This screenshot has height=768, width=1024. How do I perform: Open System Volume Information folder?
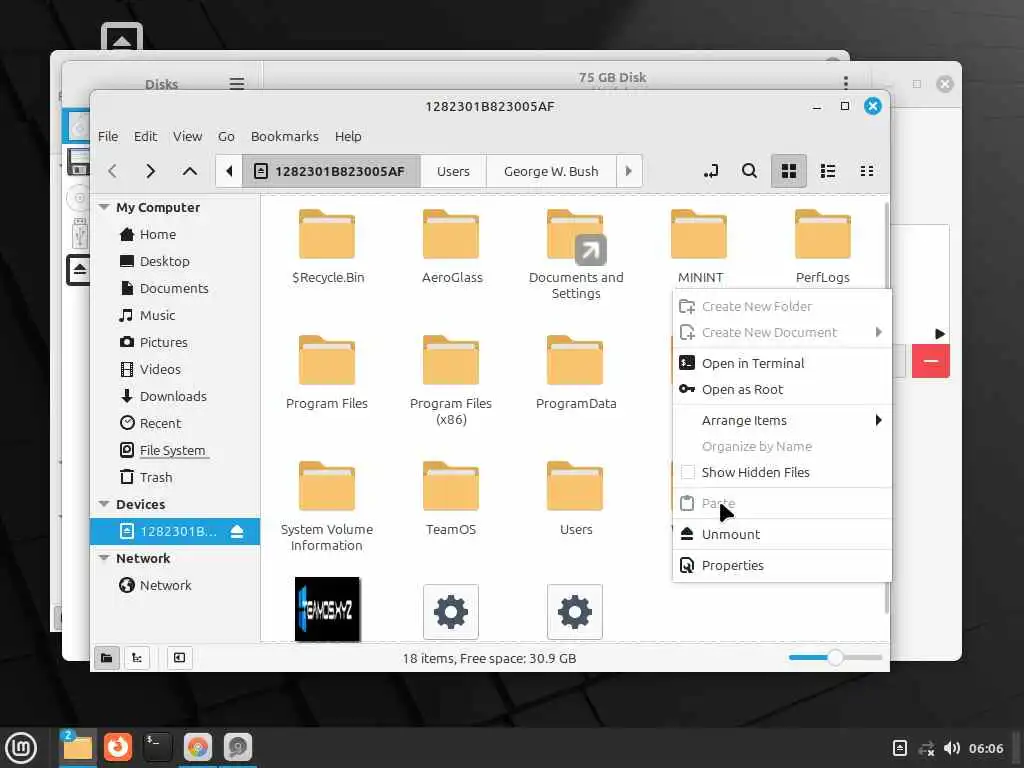coord(327,507)
